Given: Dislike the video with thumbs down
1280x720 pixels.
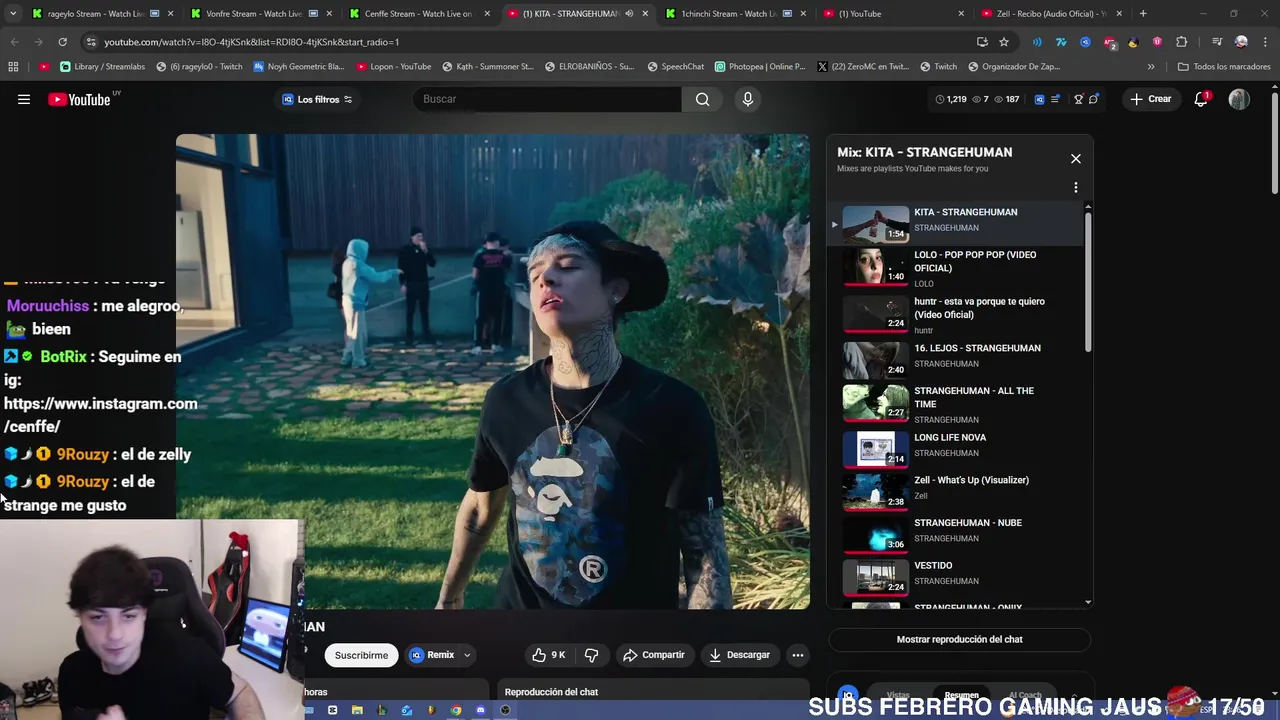Looking at the screenshot, I should click(591, 655).
